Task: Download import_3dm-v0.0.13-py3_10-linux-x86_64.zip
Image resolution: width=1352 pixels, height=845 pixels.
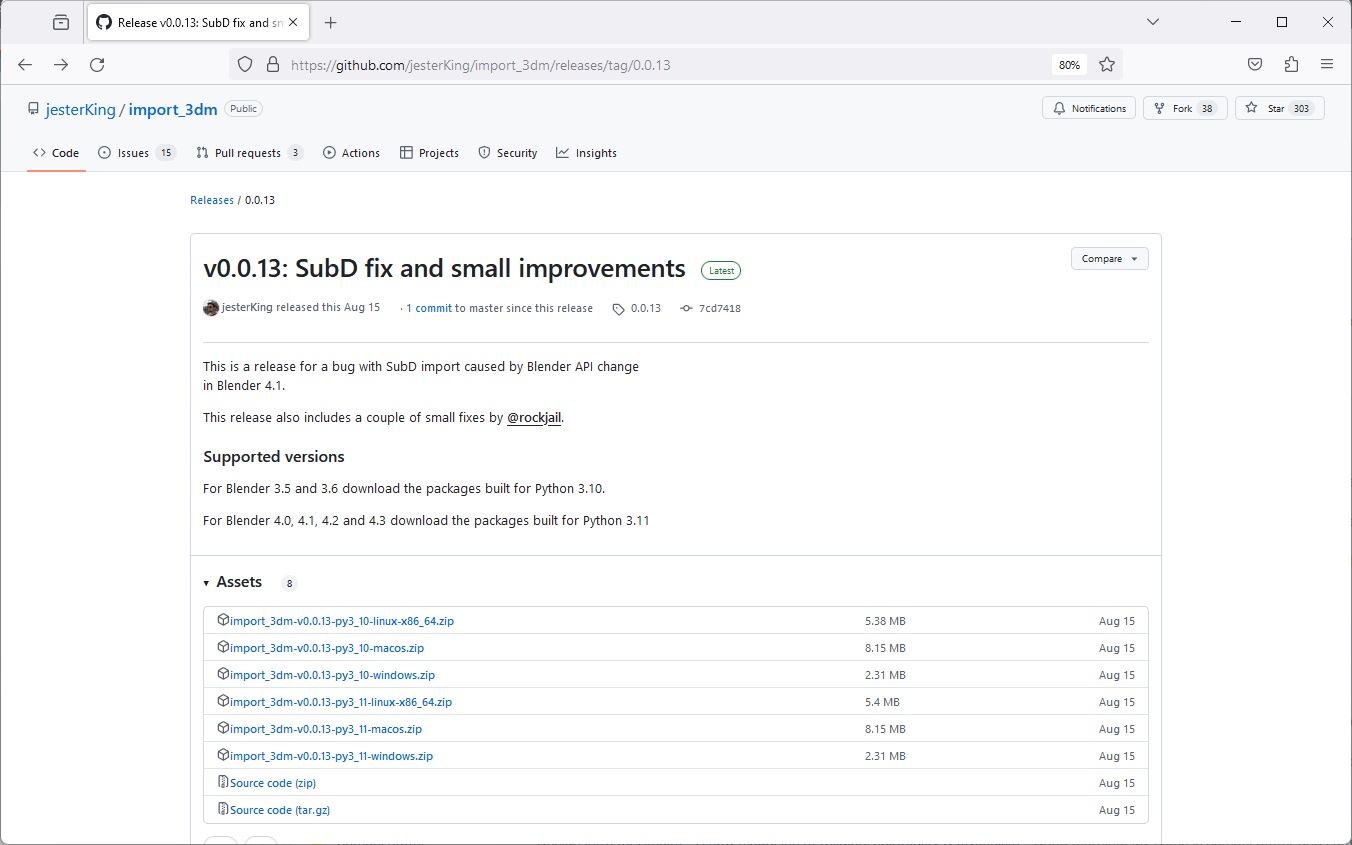Action: 342,621
